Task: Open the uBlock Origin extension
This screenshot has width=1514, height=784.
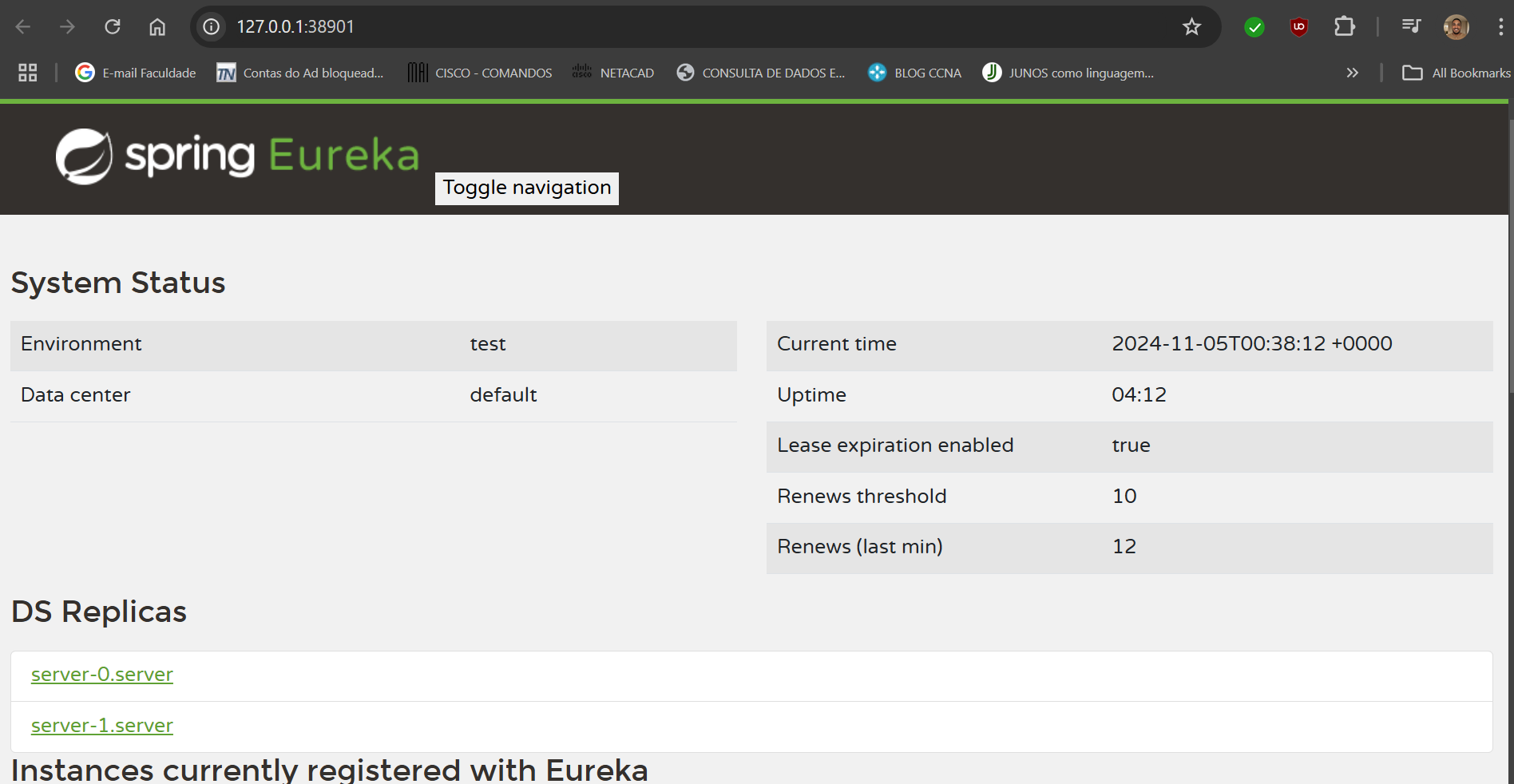Action: tap(1299, 27)
